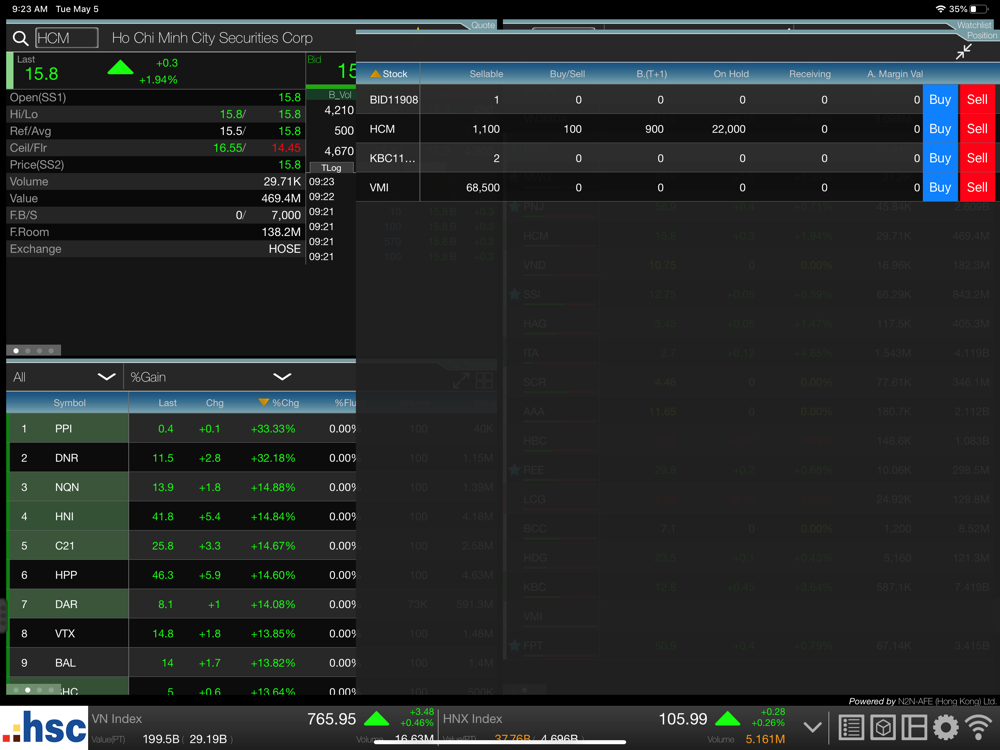1000x750 pixels.
Task: Tap the connection signal icon in bottom toolbar
Action: 978,727
